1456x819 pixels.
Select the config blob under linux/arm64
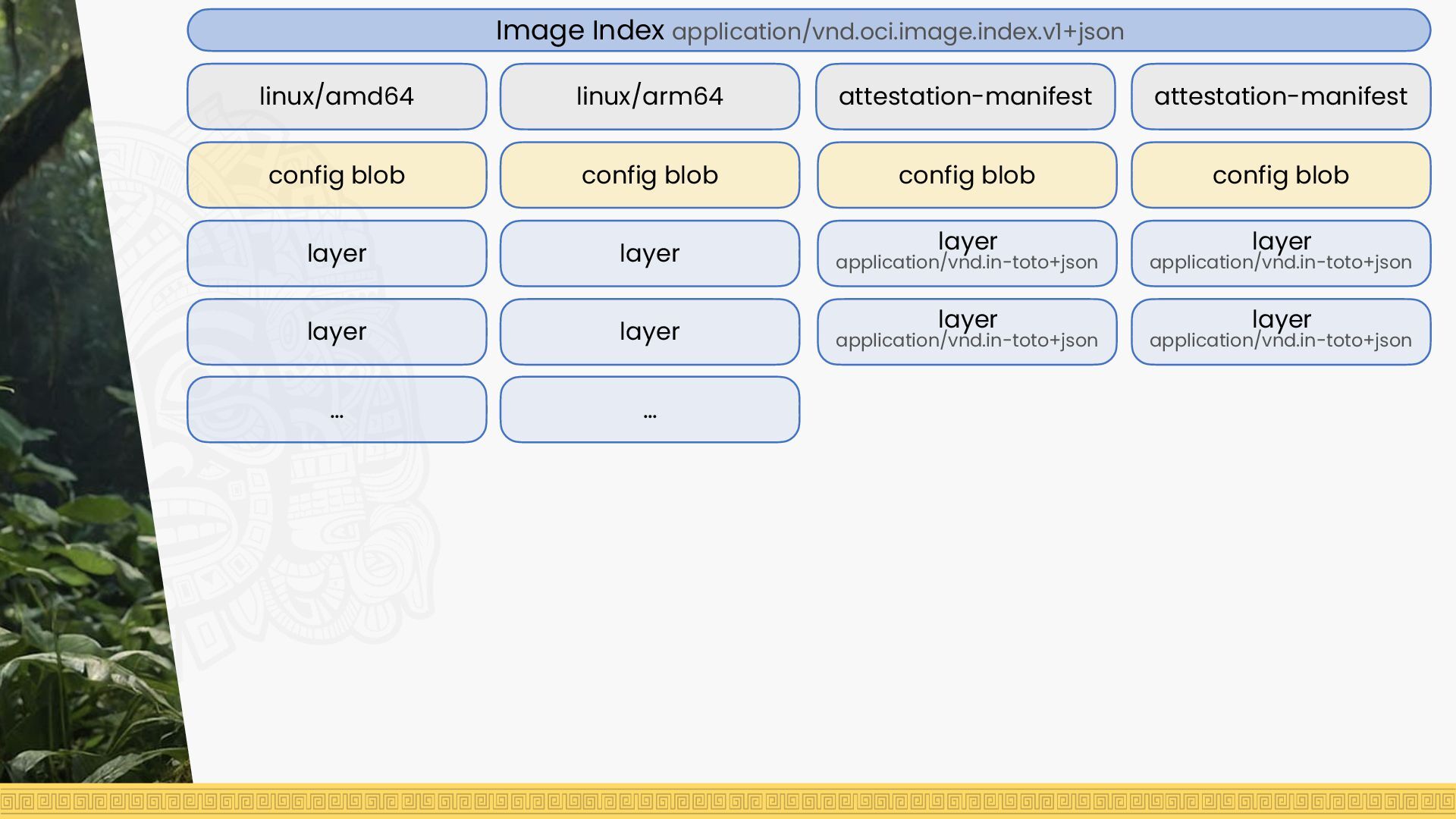(650, 175)
